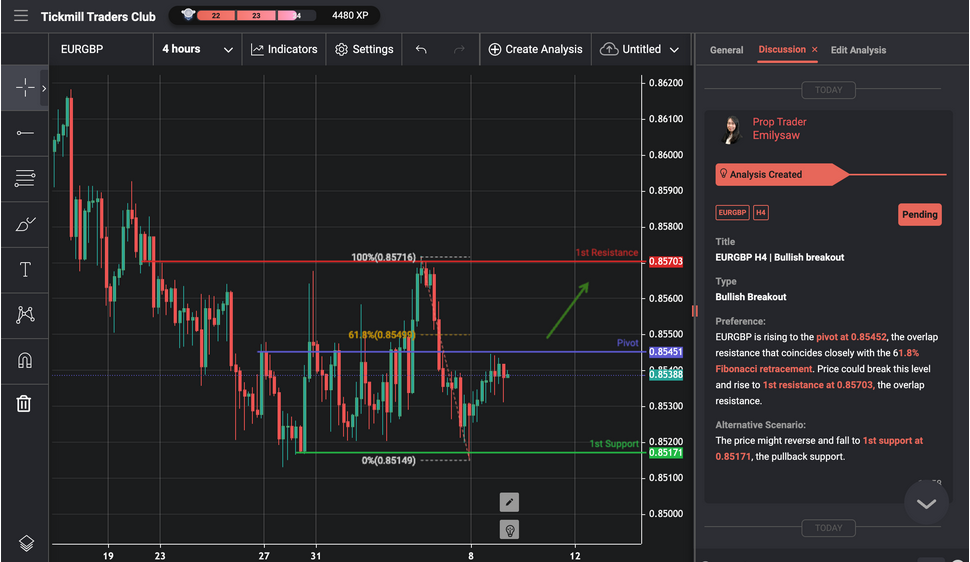The image size is (970, 562).
Task: Toggle the magnet snap mode
Action: [25, 360]
